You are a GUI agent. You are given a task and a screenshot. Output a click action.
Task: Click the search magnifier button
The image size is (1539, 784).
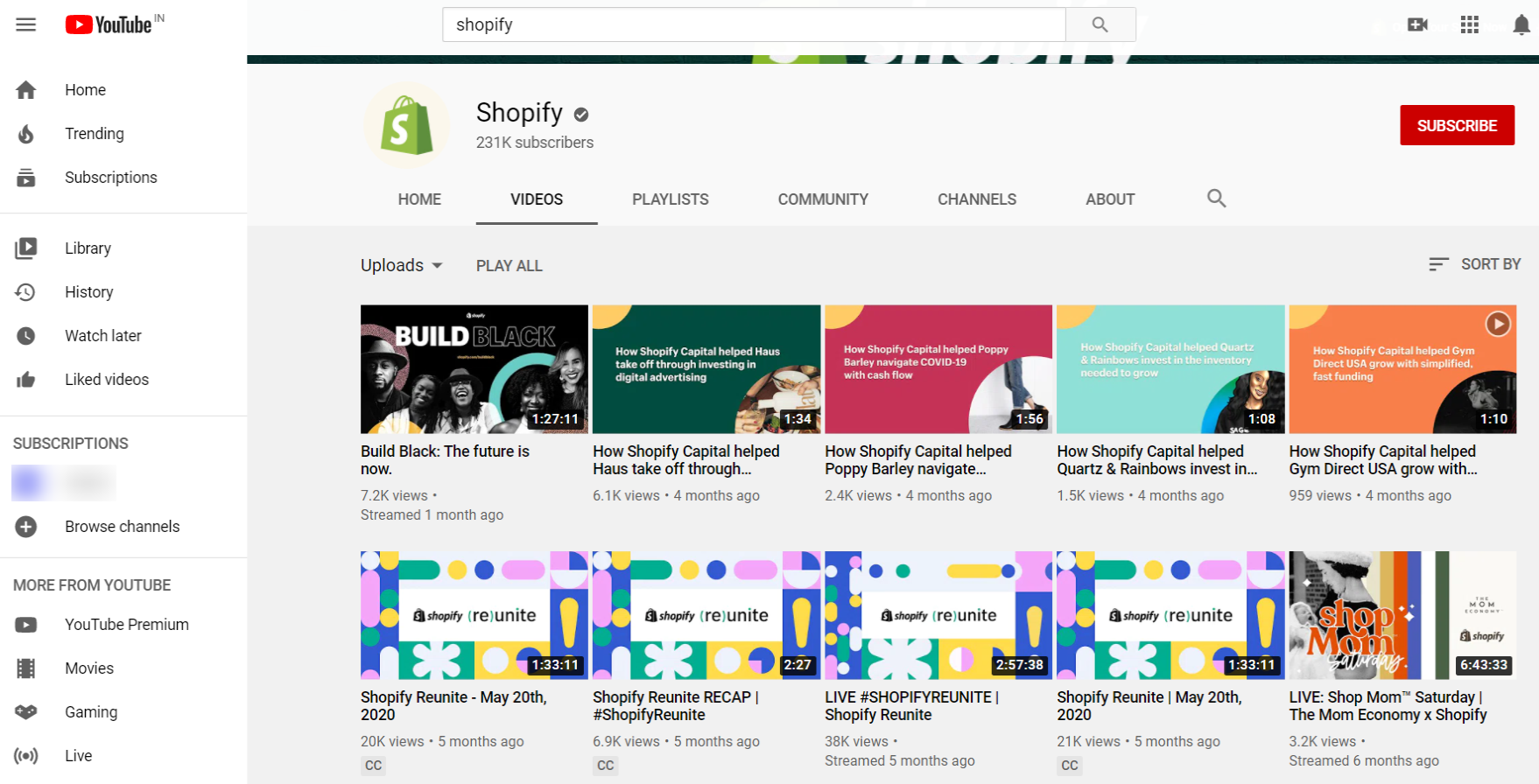[x=1100, y=24]
